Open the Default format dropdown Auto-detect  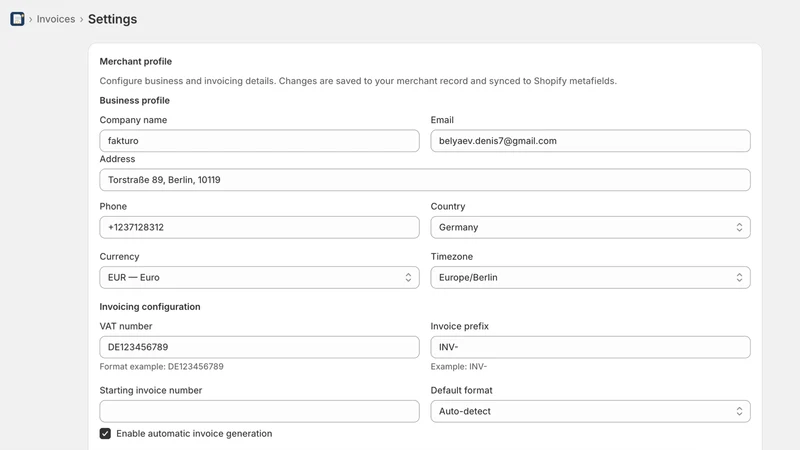point(590,411)
